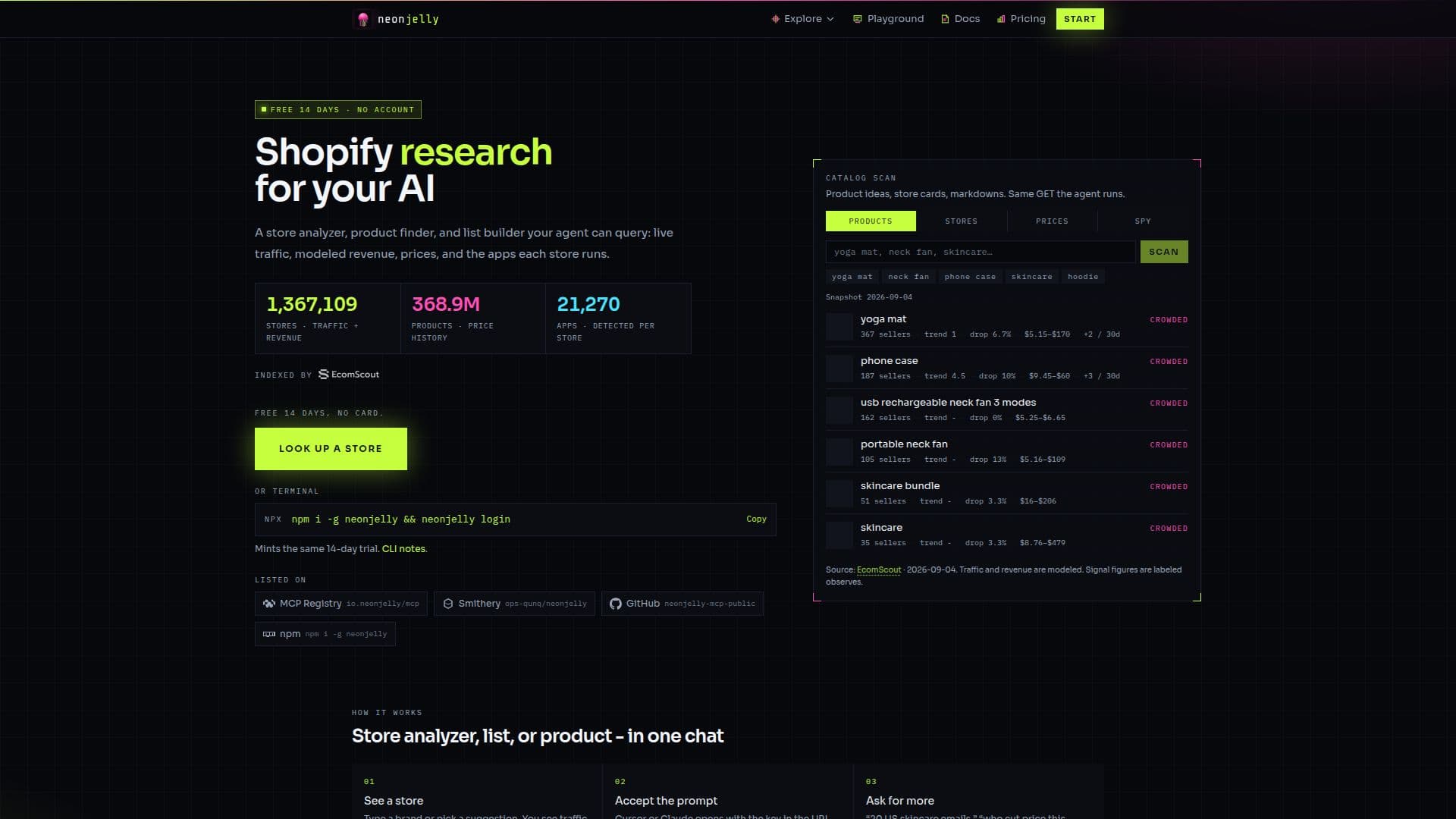Viewport: 1456px width, 819px height.
Task: Click the neonjelly jellyfish logo icon
Action: click(363, 19)
